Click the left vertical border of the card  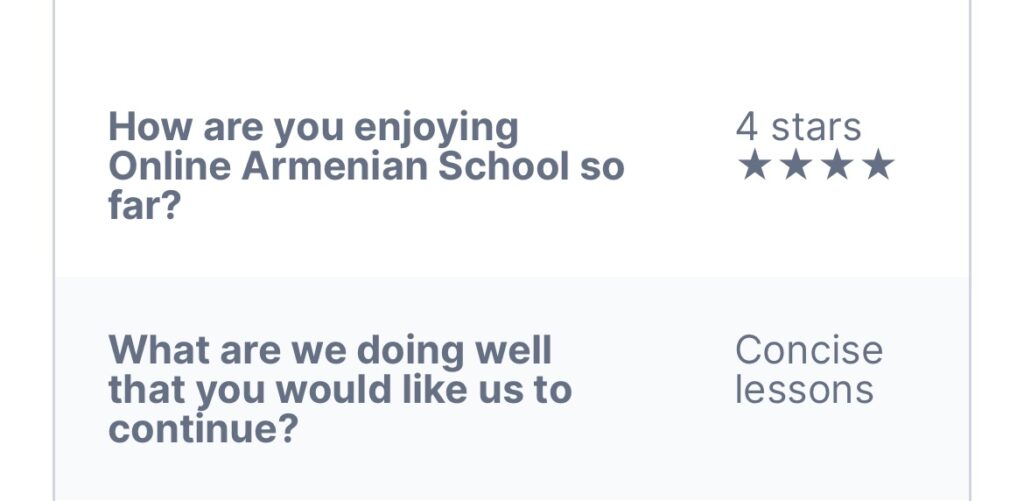(x=54, y=250)
